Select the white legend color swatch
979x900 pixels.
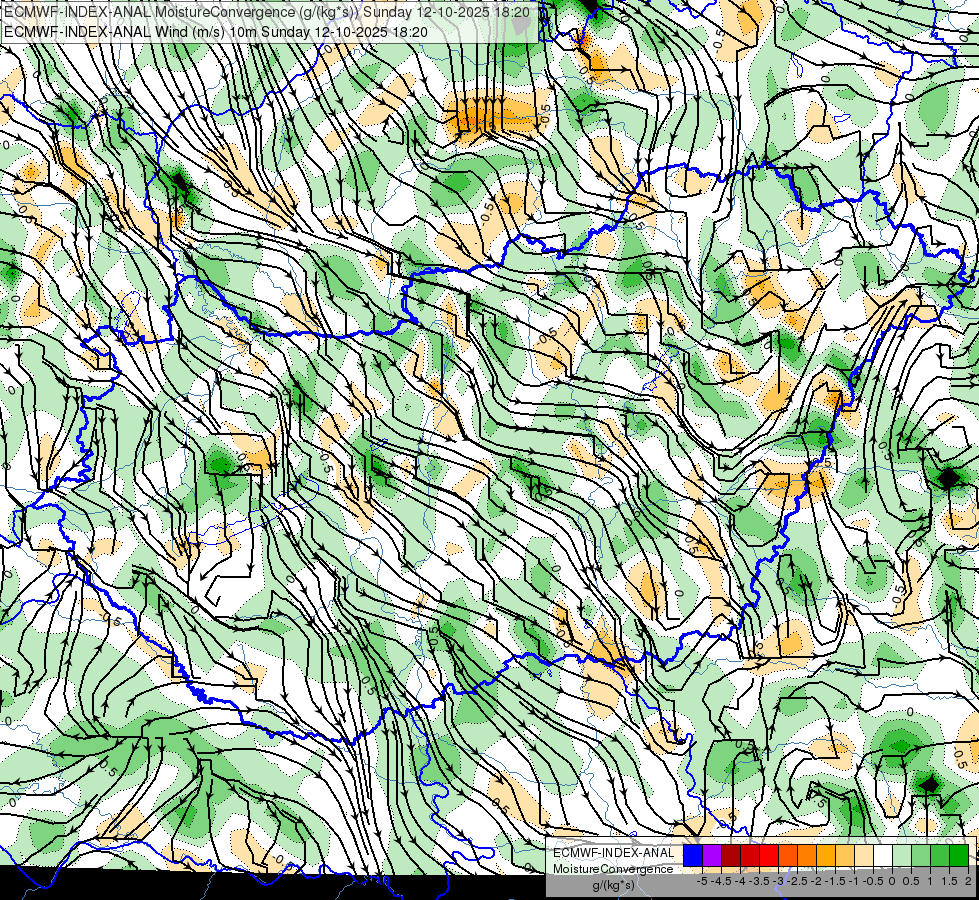click(x=883, y=855)
